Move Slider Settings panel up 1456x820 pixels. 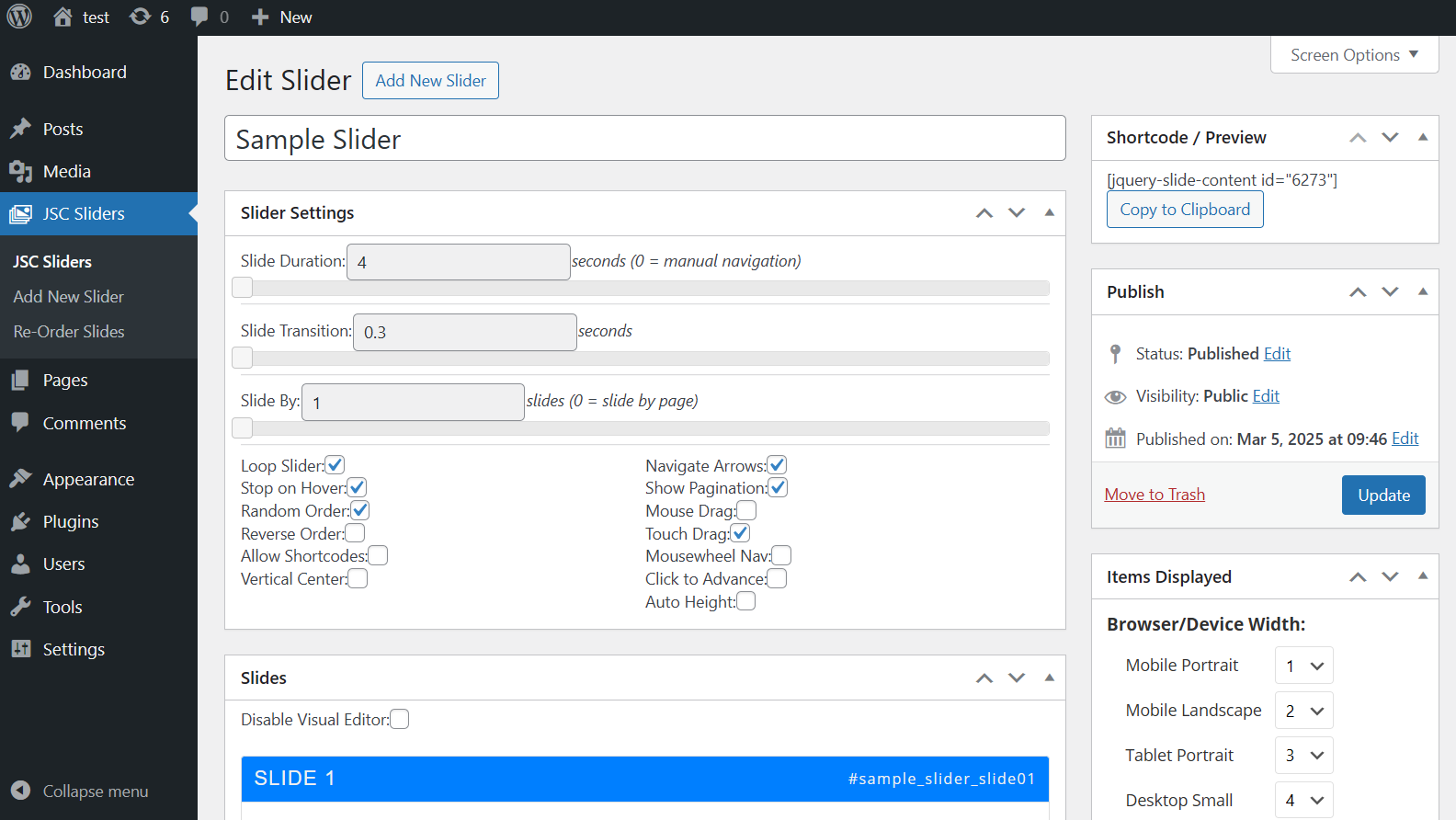[984, 212]
